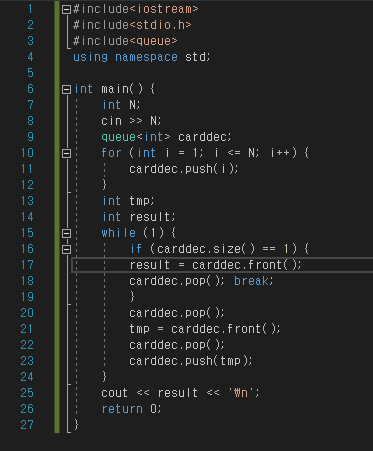This screenshot has height=451, width=373.
Task: Click the #include<queue> line
Action: tap(125, 41)
